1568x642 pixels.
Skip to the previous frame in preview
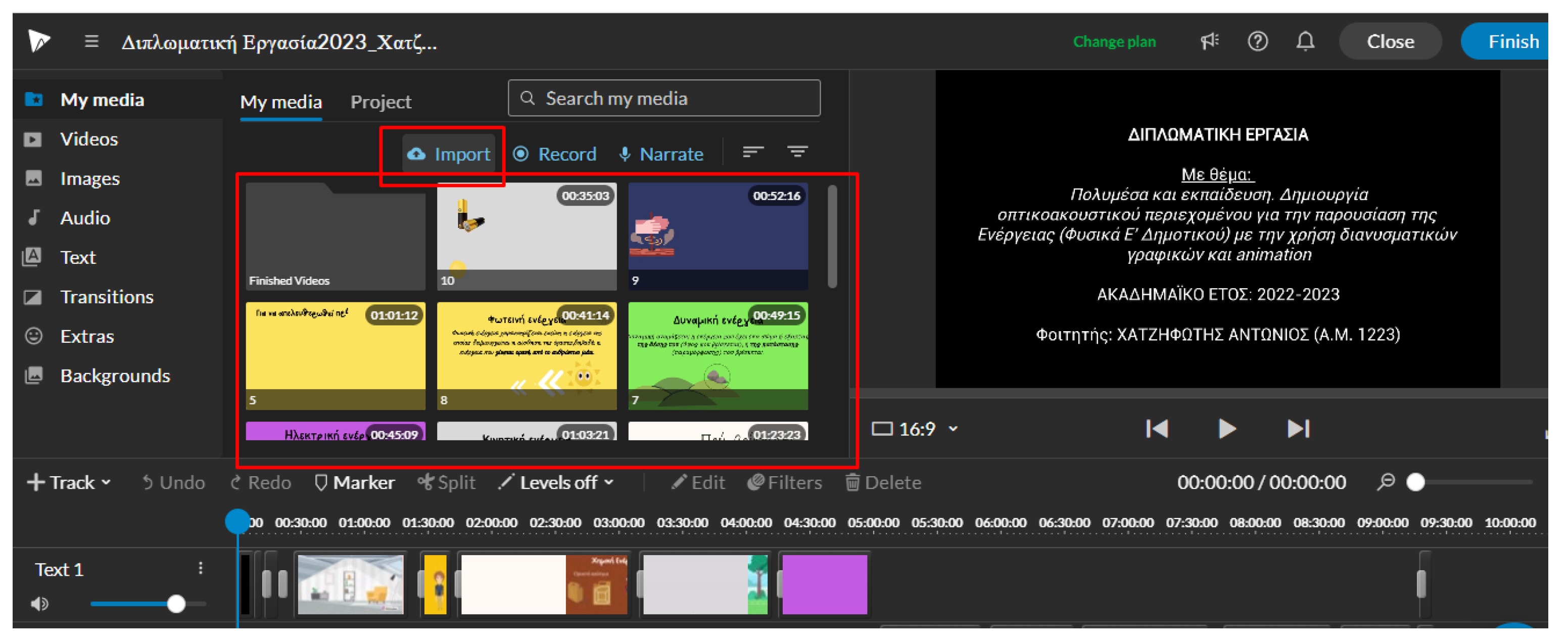pos(1157,429)
